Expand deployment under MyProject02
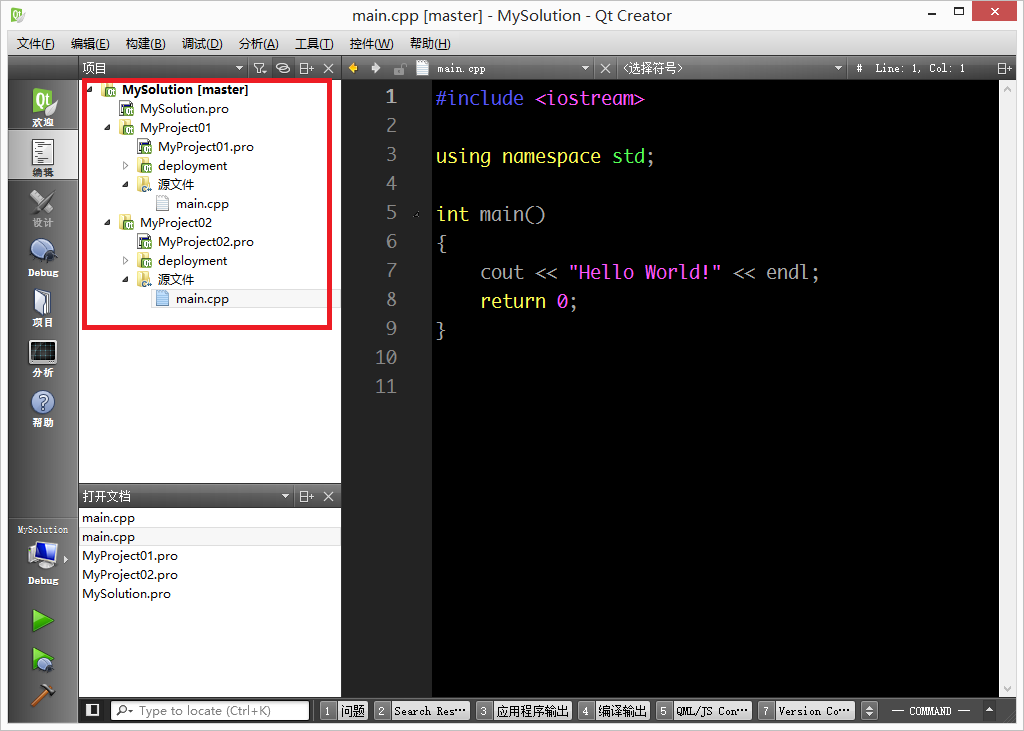This screenshot has height=731, width=1024. [x=125, y=261]
